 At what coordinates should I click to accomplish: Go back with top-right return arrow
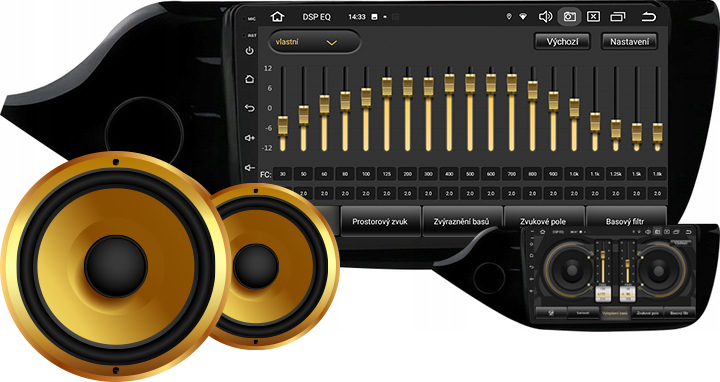pos(648,17)
